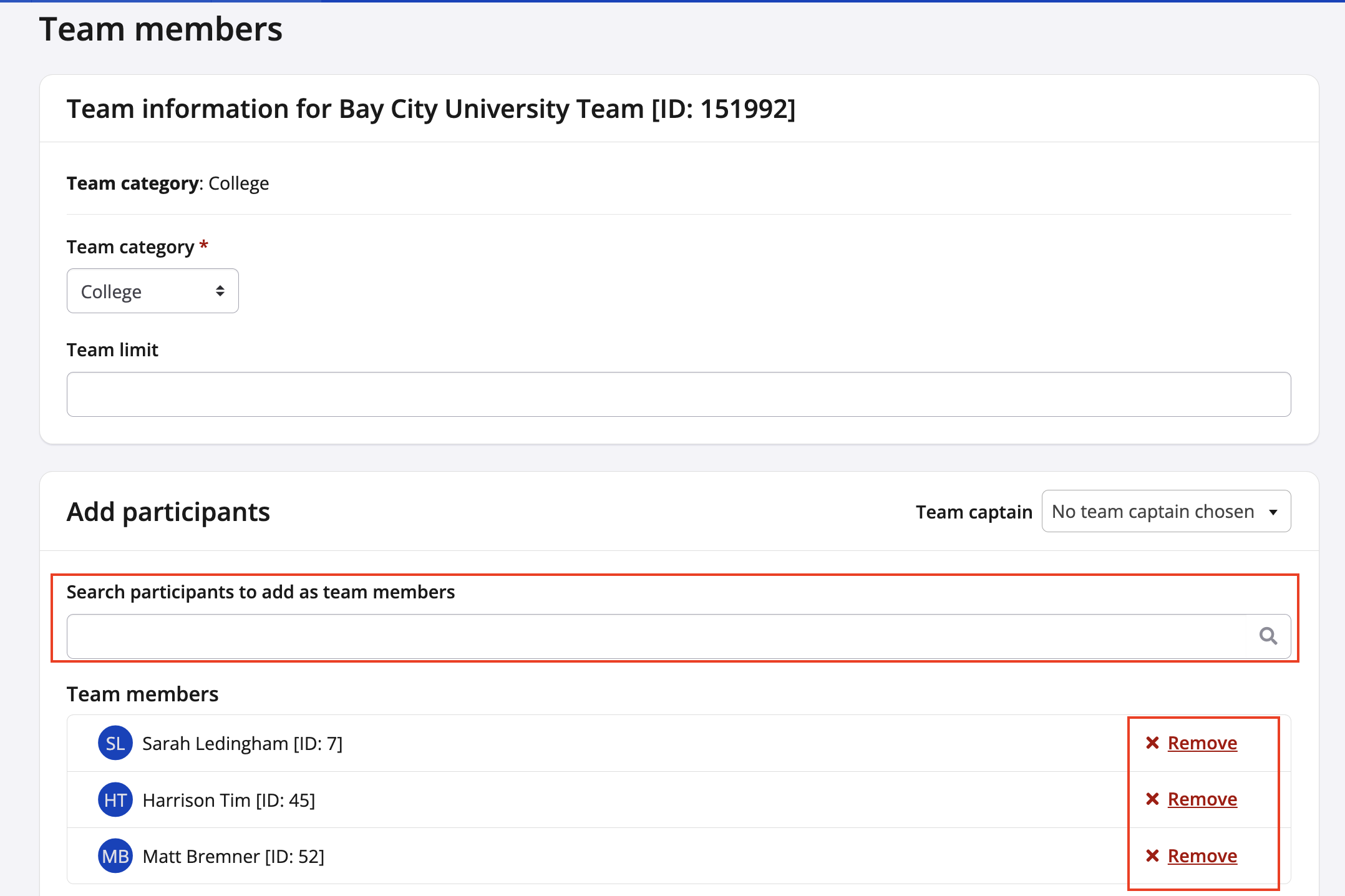Open the Team category College dropdown
The height and width of the screenshot is (896, 1345).
point(152,291)
